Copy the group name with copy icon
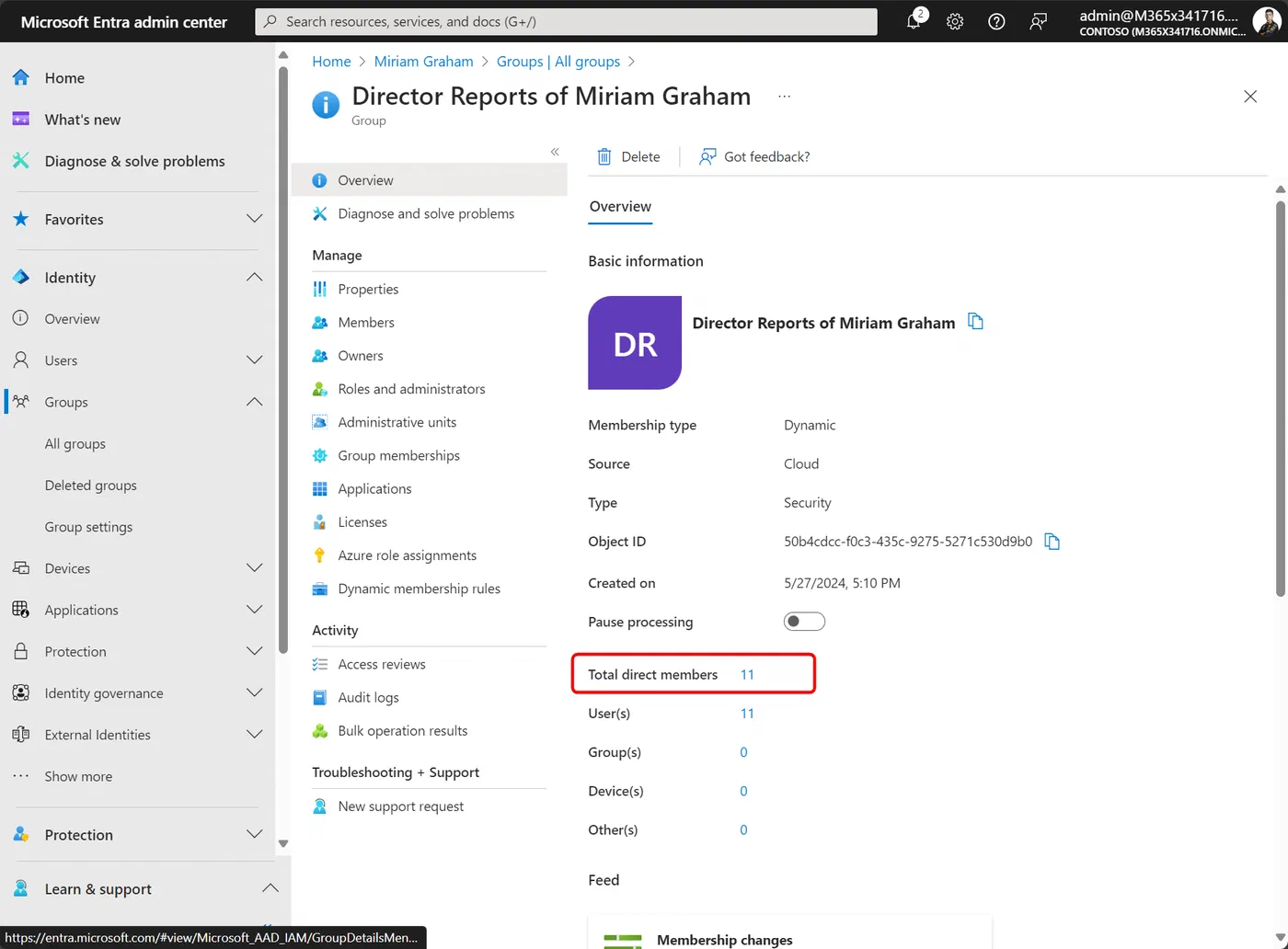 (x=976, y=322)
